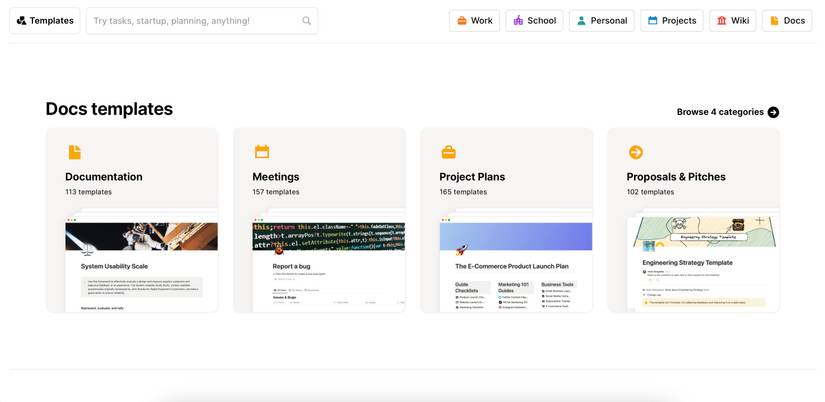Click Browse 4 categories link

click(x=728, y=112)
